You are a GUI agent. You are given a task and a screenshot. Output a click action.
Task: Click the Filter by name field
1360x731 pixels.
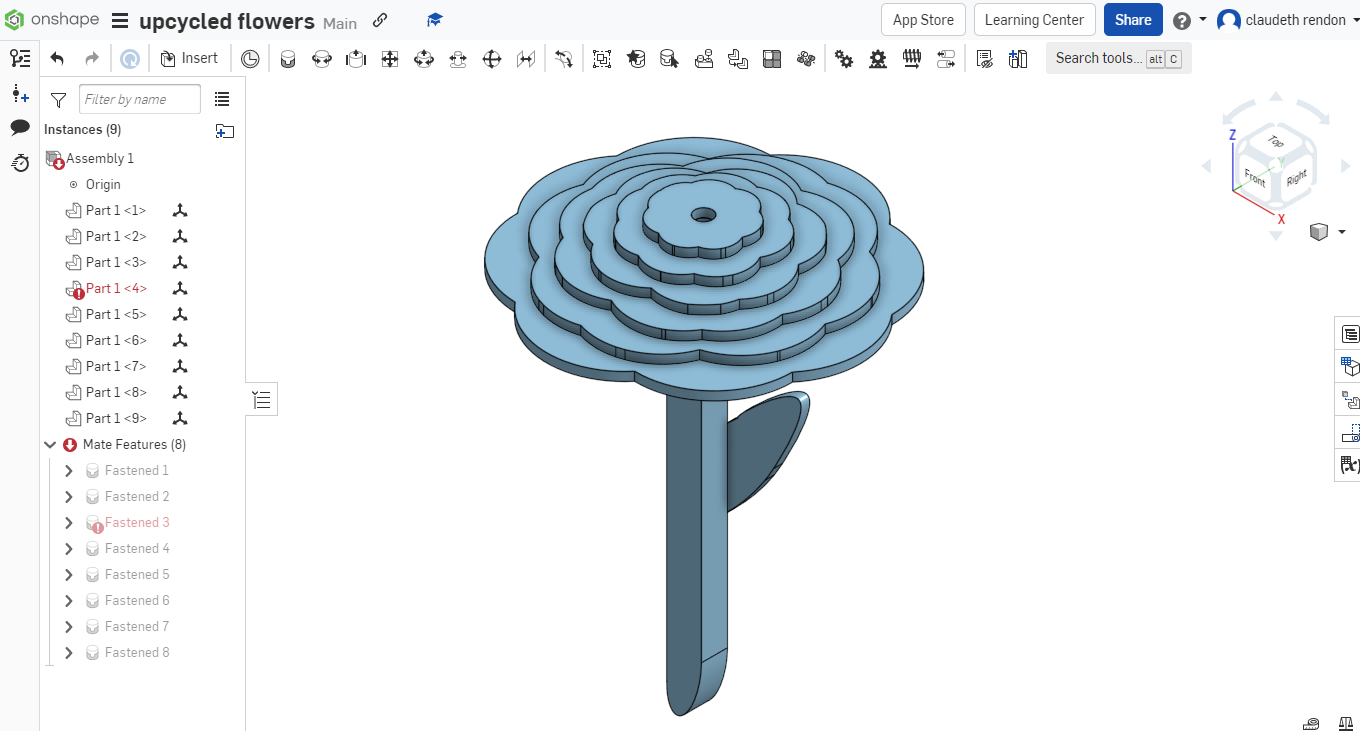point(140,99)
